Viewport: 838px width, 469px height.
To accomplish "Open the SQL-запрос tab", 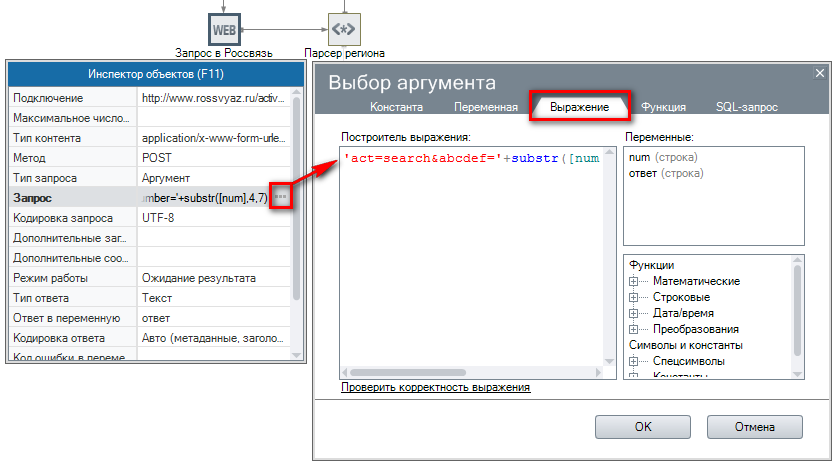I will pos(746,106).
